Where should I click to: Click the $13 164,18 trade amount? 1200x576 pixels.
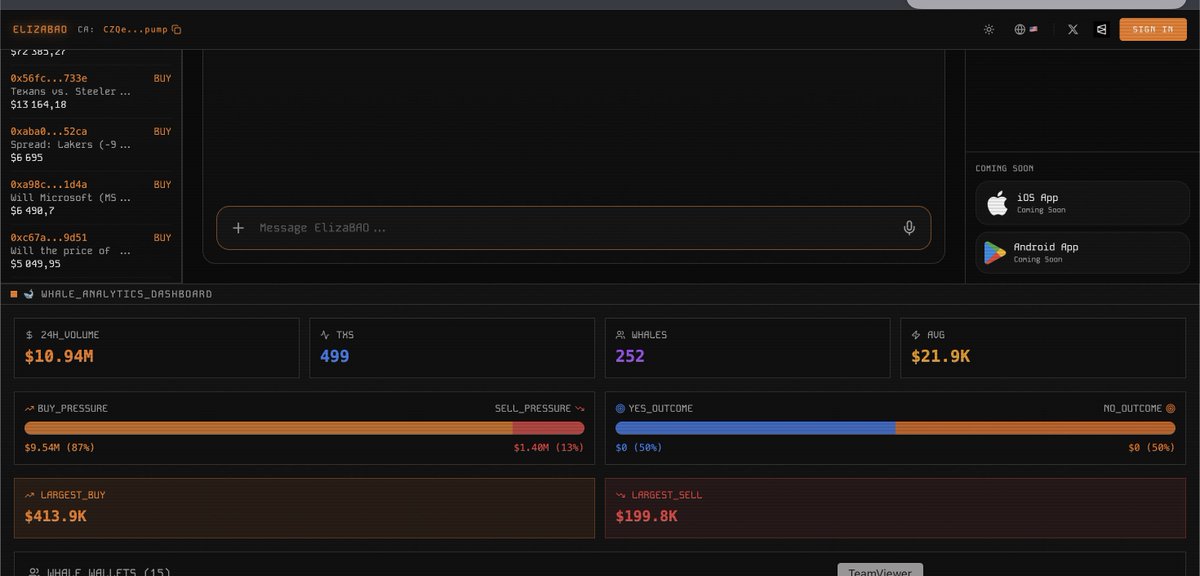(x=39, y=105)
